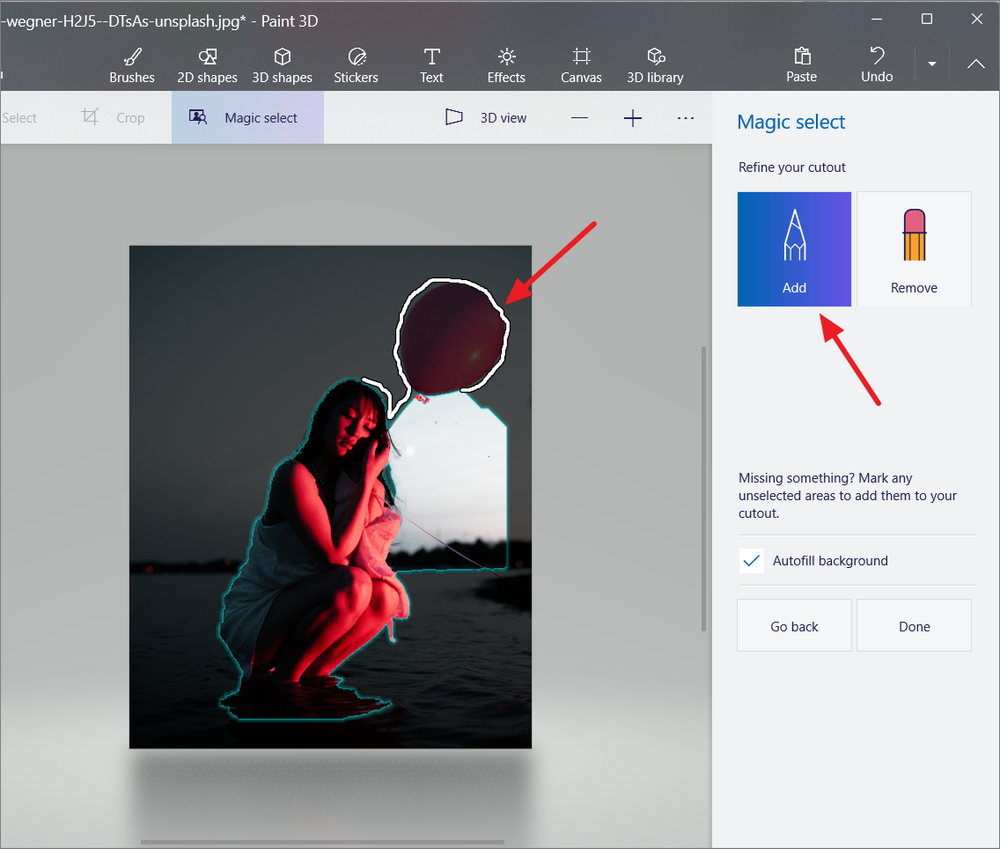Click the Go back button
This screenshot has width=1000, height=849.
pos(794,625)
